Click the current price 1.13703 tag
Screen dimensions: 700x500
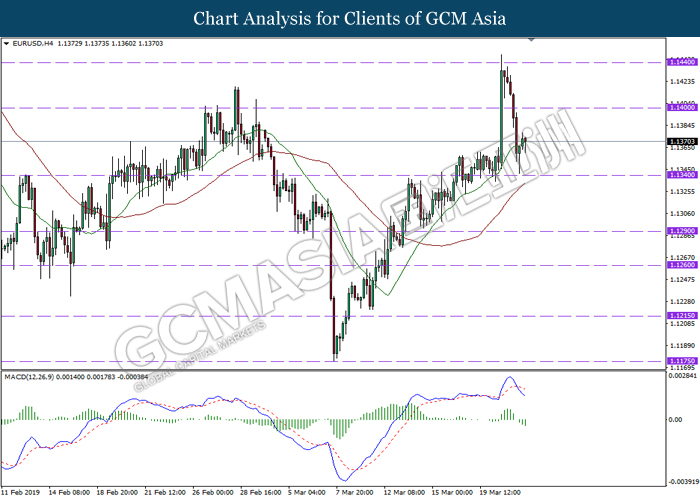tap(682, 142)
